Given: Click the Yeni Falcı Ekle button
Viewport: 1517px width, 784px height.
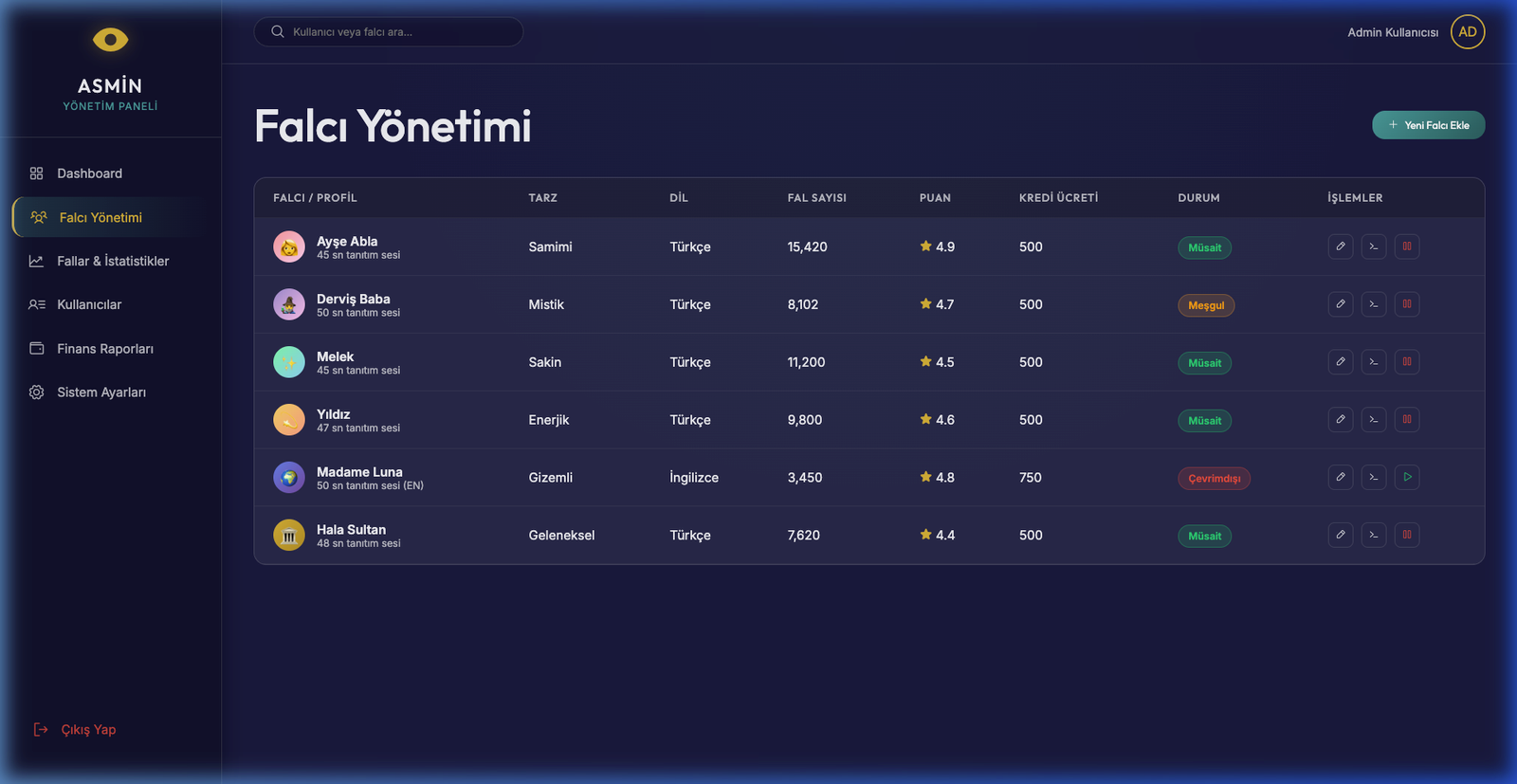Looking at the screenshot, I should click(x=1428, y=125).
